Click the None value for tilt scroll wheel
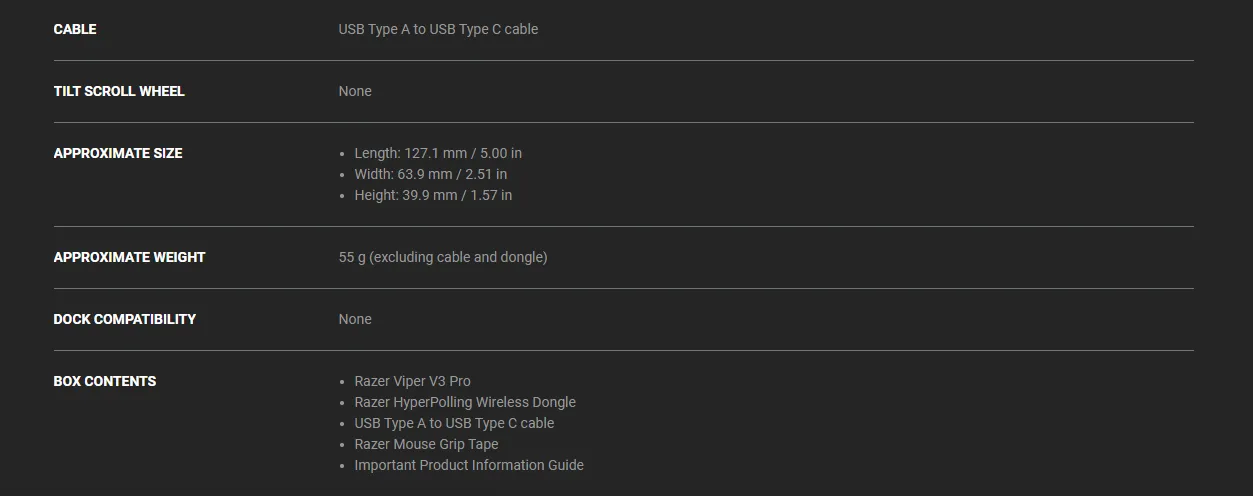Image resolution: width=1253 pixels, height=496 pixels. tap(355, 91)
